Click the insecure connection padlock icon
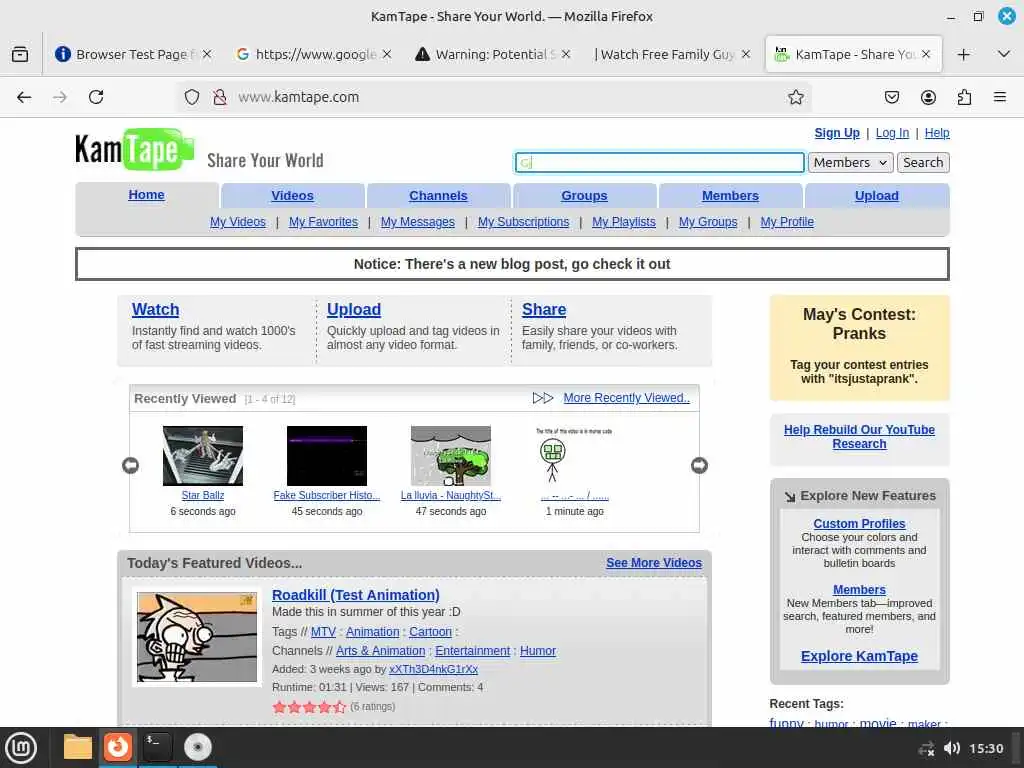 [x=220, y=97]
